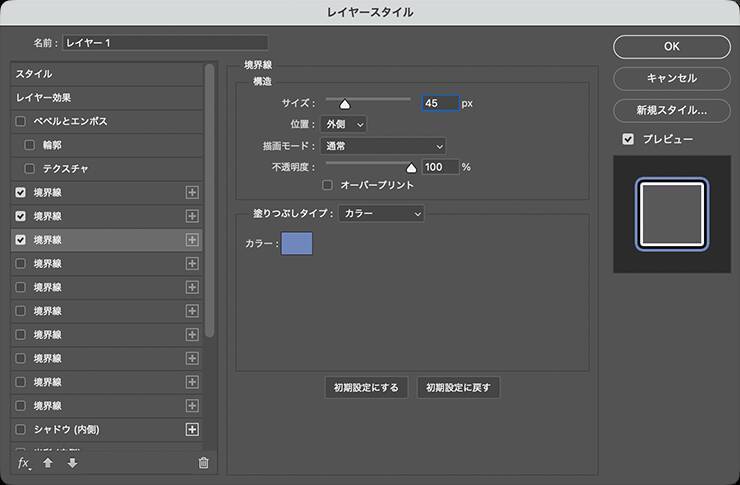Click the effects list vertical scrollbar
The width and height of the screenshot is (740, 485).
click(x=210, y=201)
